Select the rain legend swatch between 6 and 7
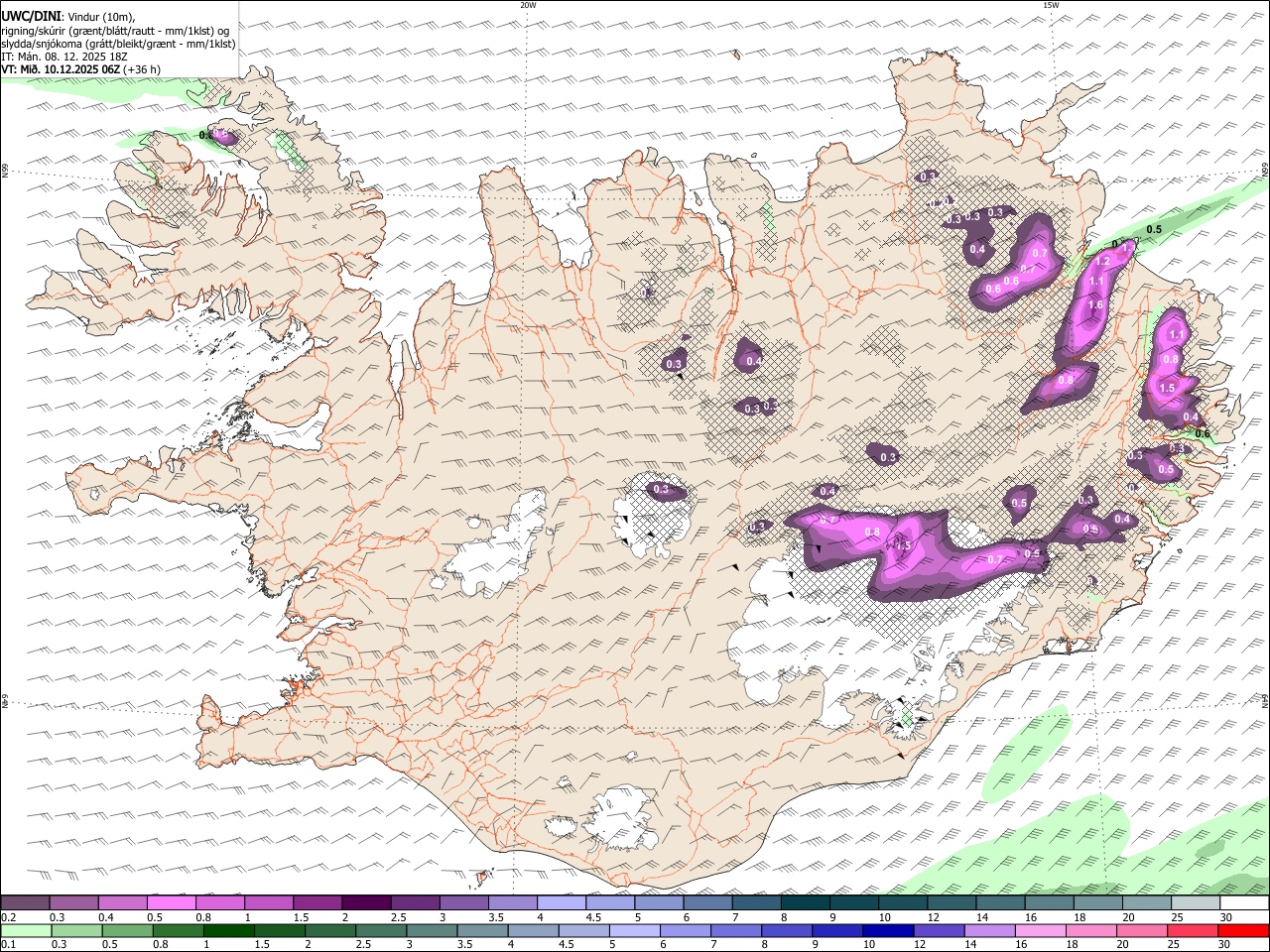 point(685,930)
